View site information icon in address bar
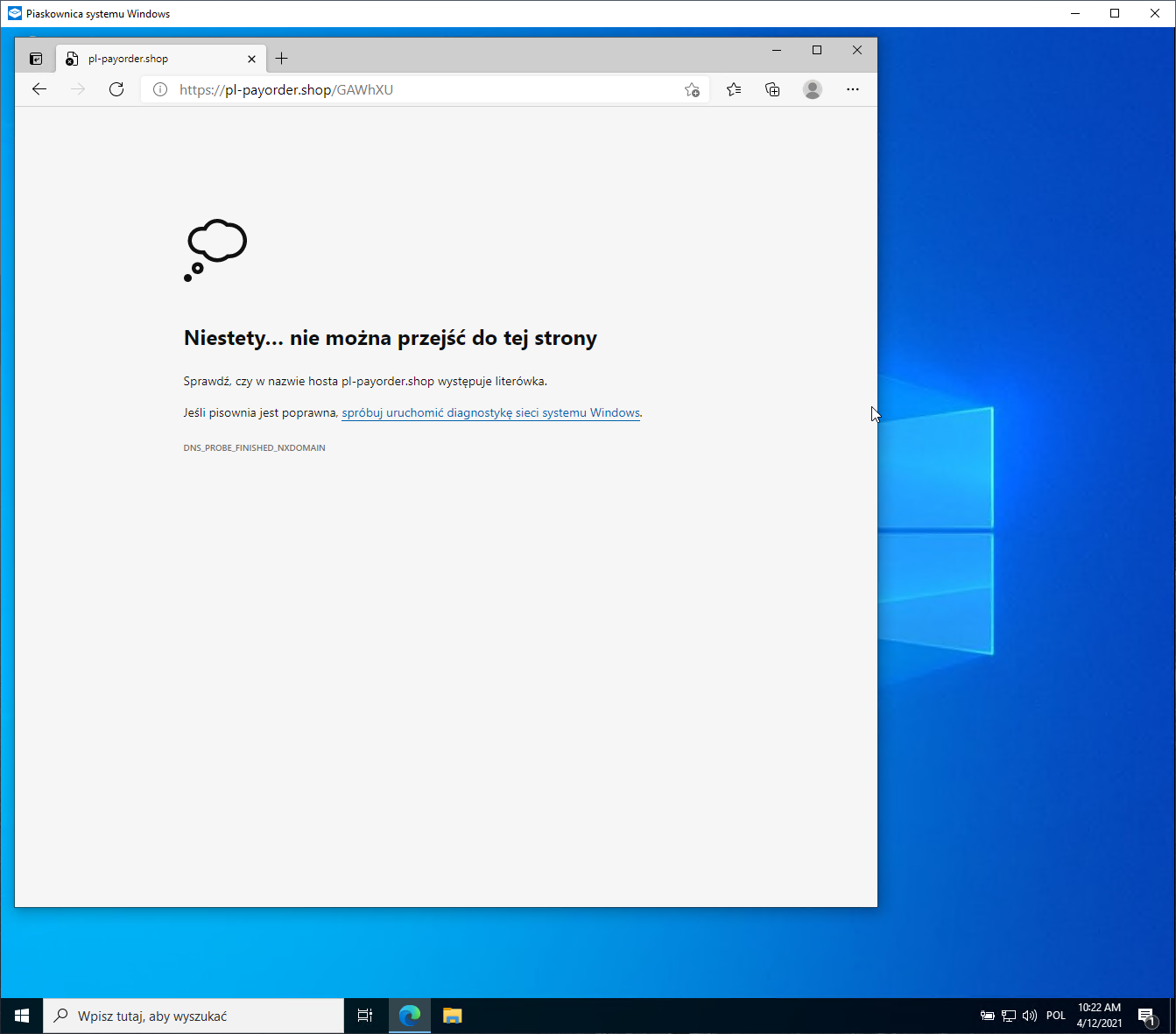 (160, 89)
